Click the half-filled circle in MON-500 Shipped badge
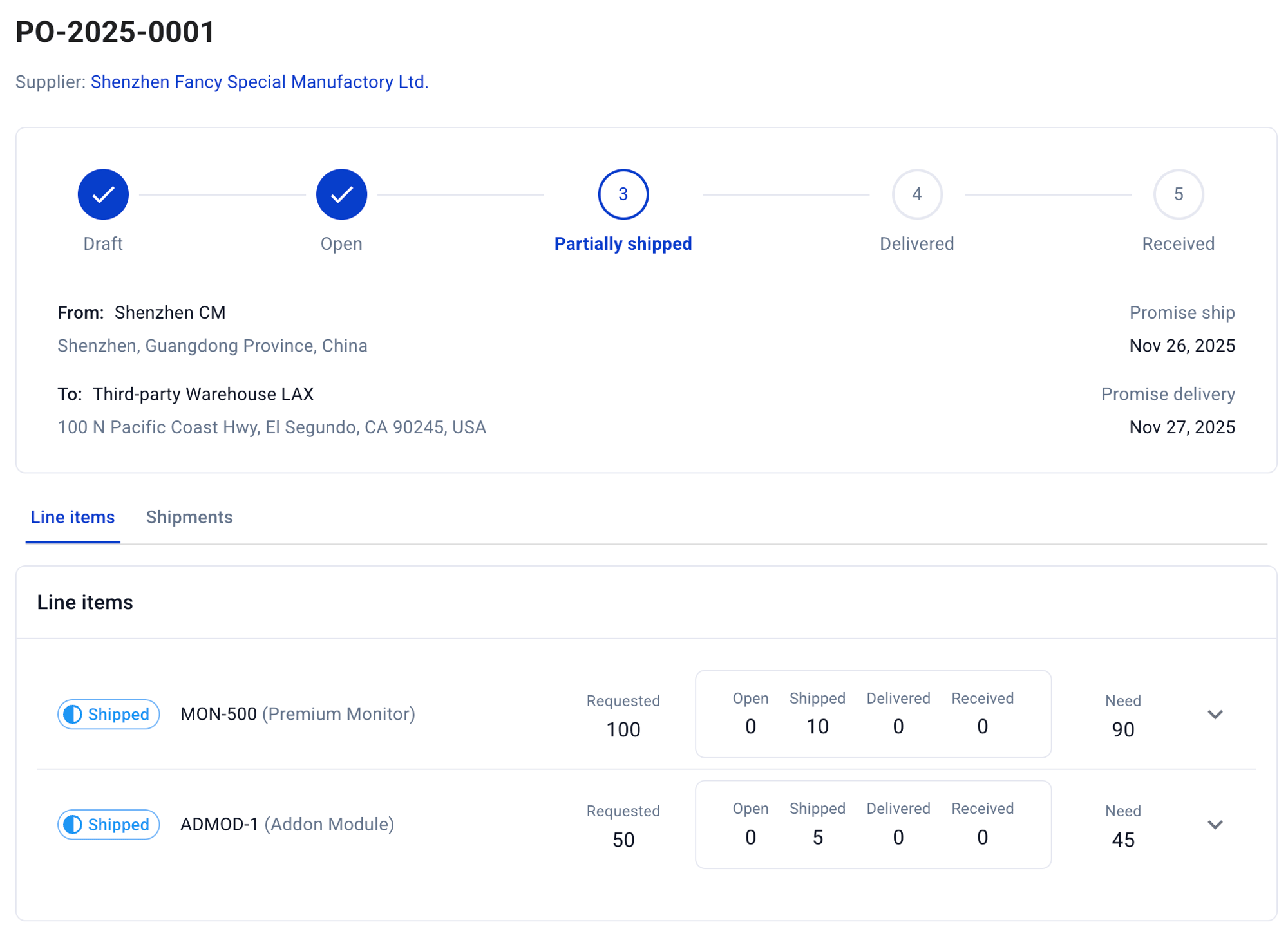The image size is (1288, 938). [73, 714]
